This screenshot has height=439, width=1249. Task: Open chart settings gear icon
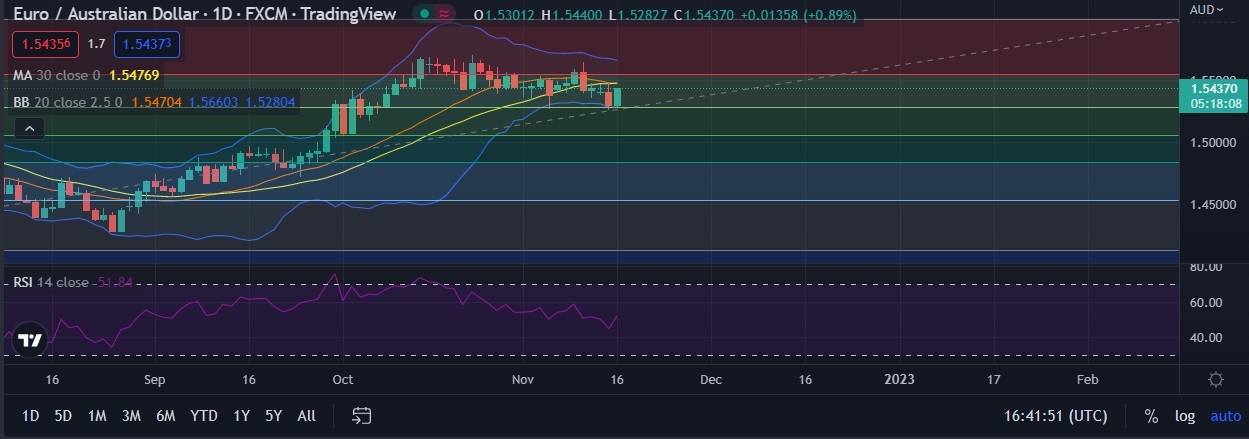(x=1216, y=380)
